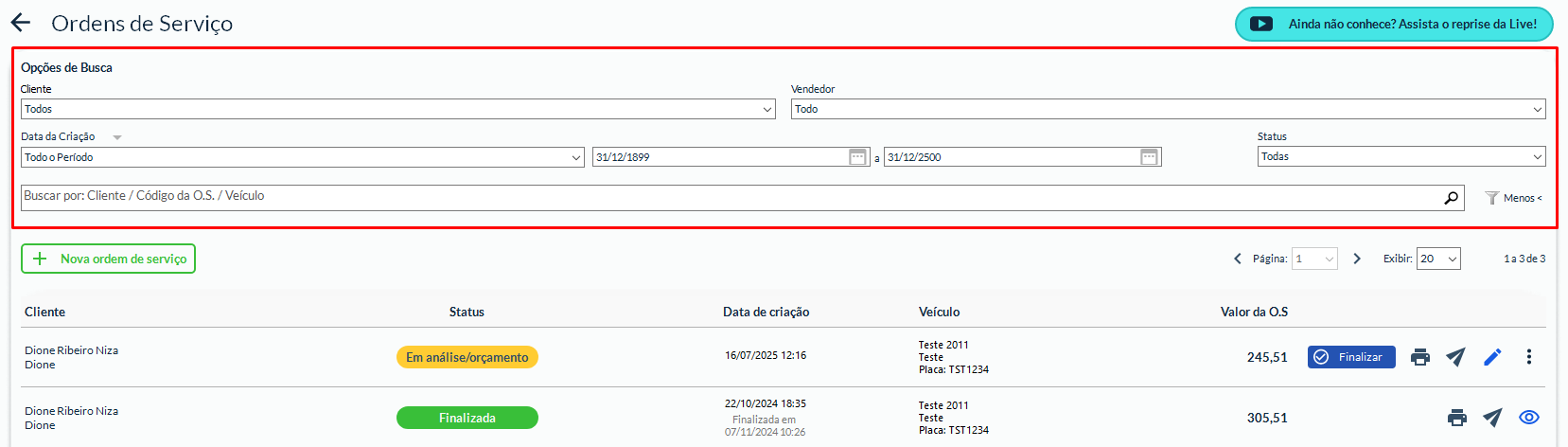This screenshot has width=1568, height=447.
Task: Click the magnifying glass search icon
Action: click(1451, 198)
